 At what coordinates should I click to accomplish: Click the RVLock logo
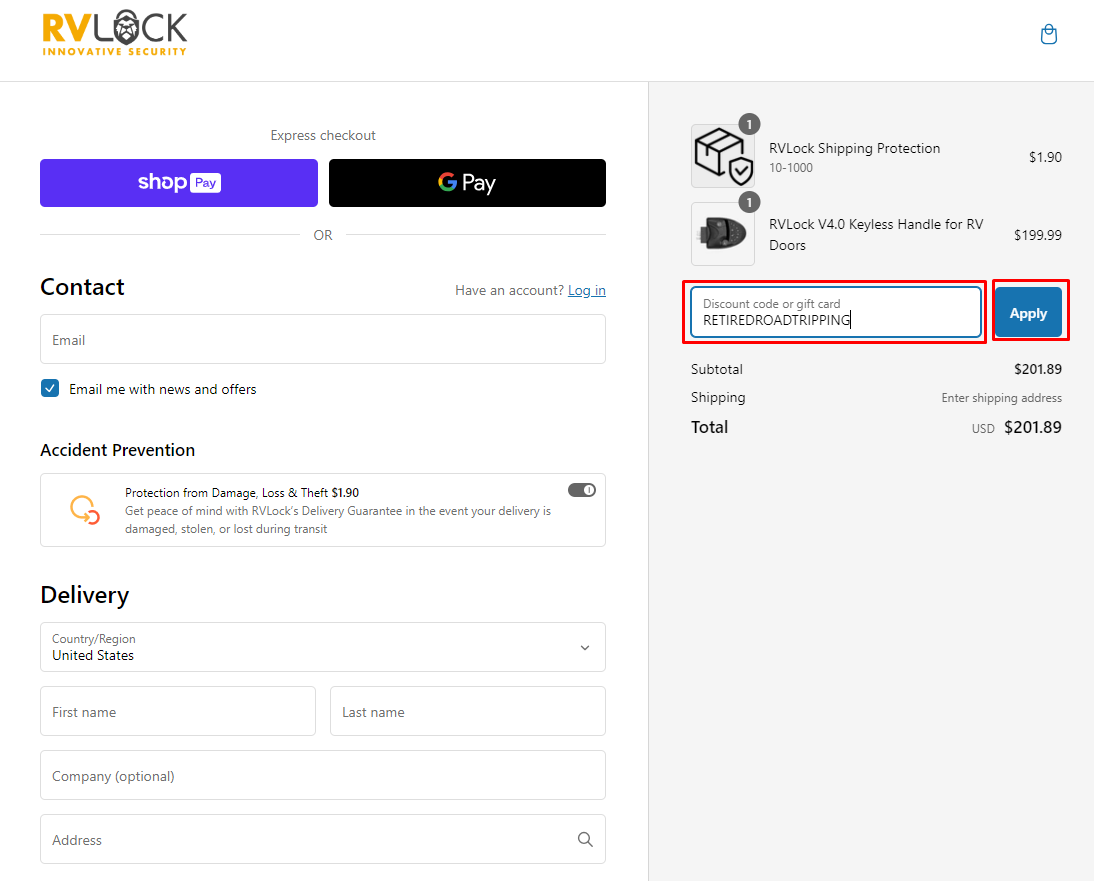coord(115,34)
